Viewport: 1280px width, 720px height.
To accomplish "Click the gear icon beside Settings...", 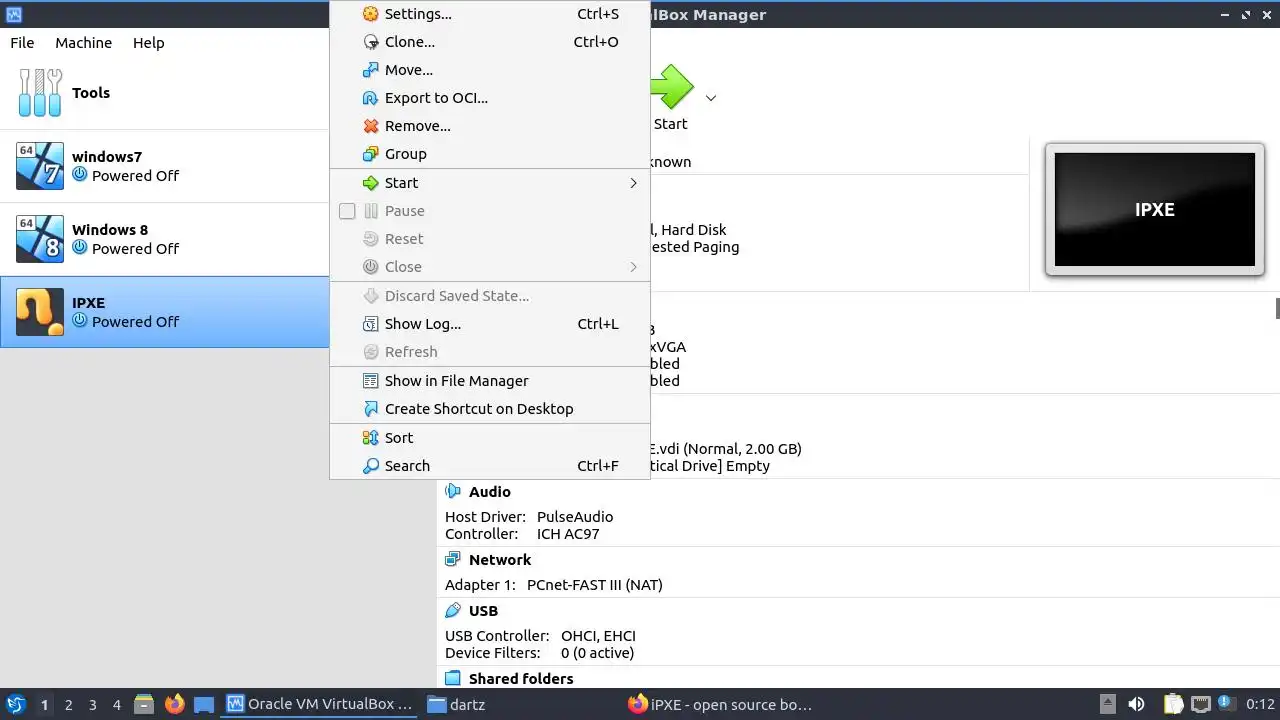I will 370,14.
